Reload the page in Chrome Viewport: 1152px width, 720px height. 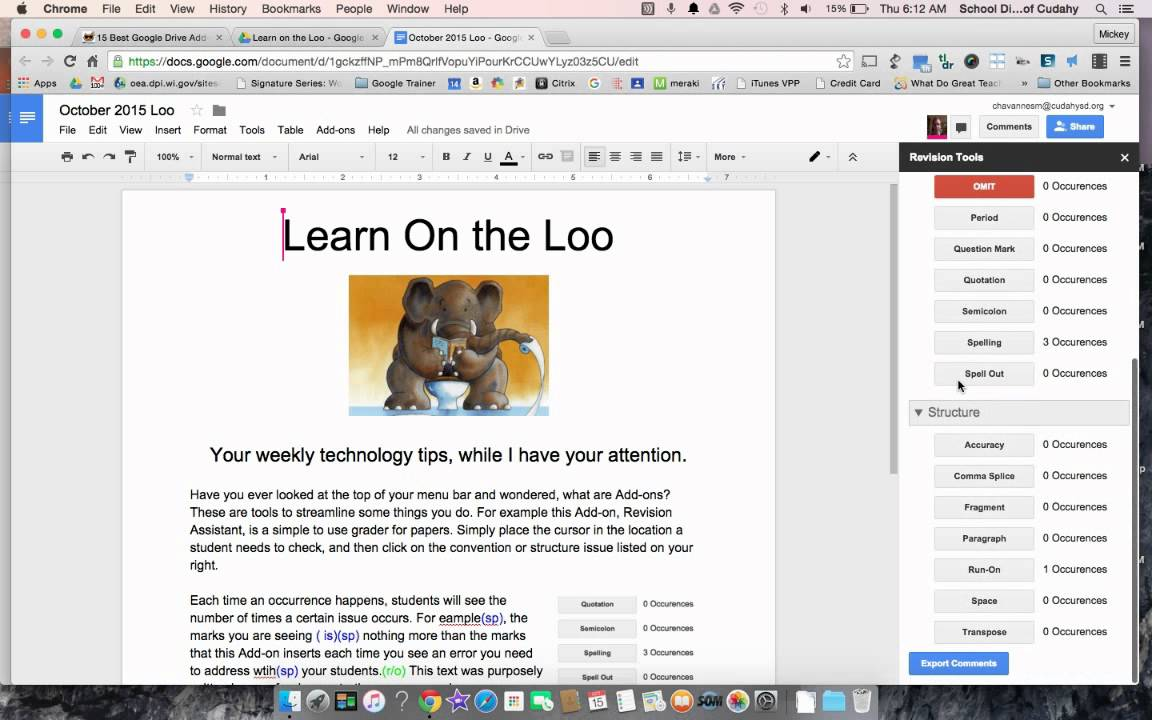[70, 61]
